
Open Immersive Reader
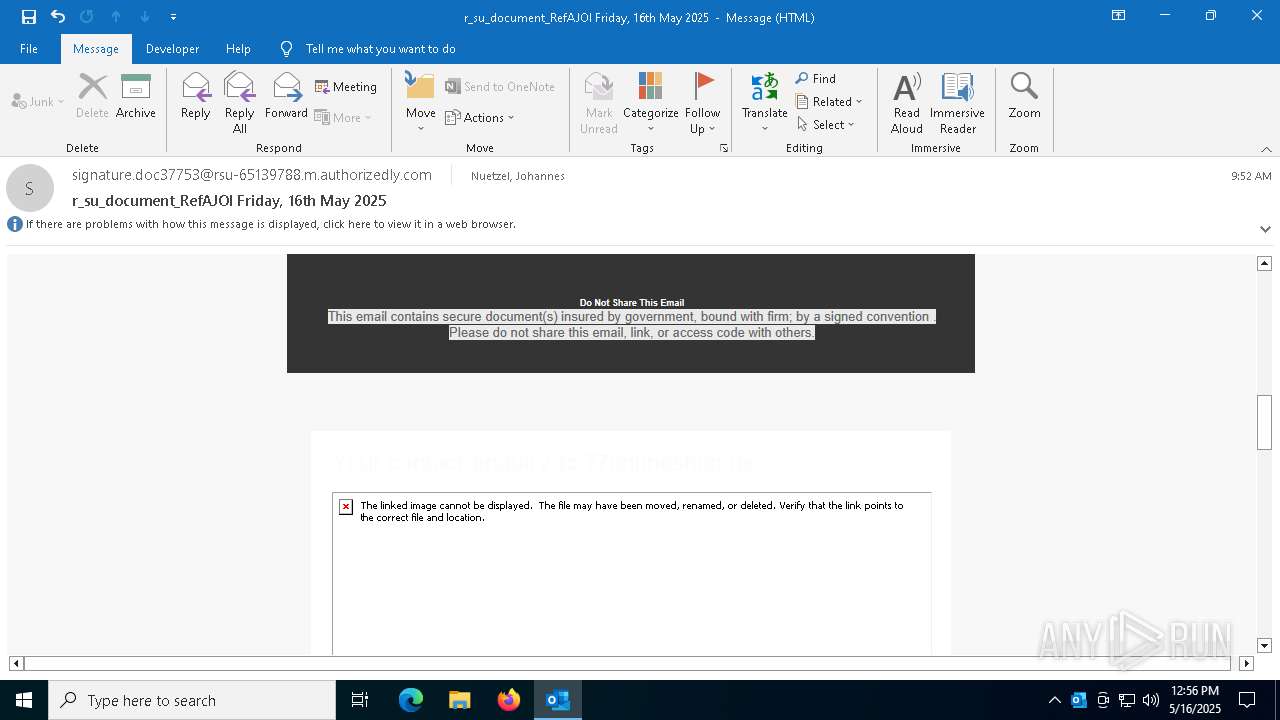(958, 102)
